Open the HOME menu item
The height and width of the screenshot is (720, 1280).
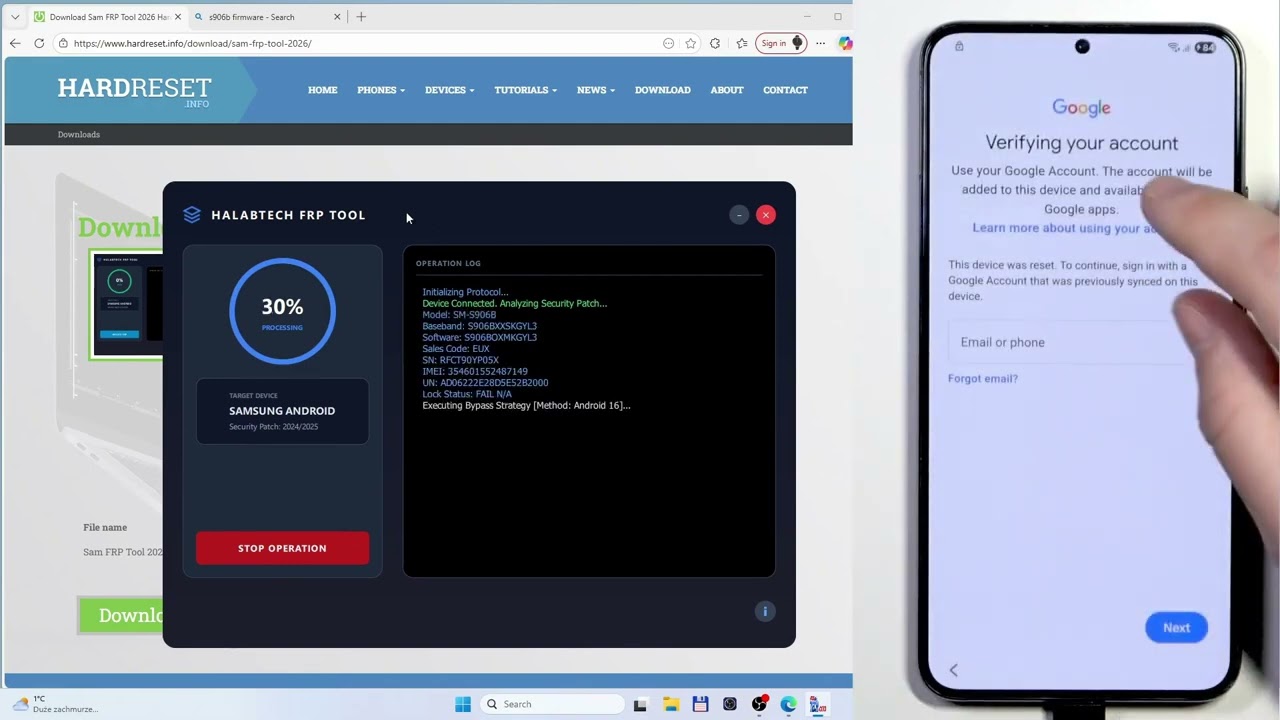click(x=322, y=90)
